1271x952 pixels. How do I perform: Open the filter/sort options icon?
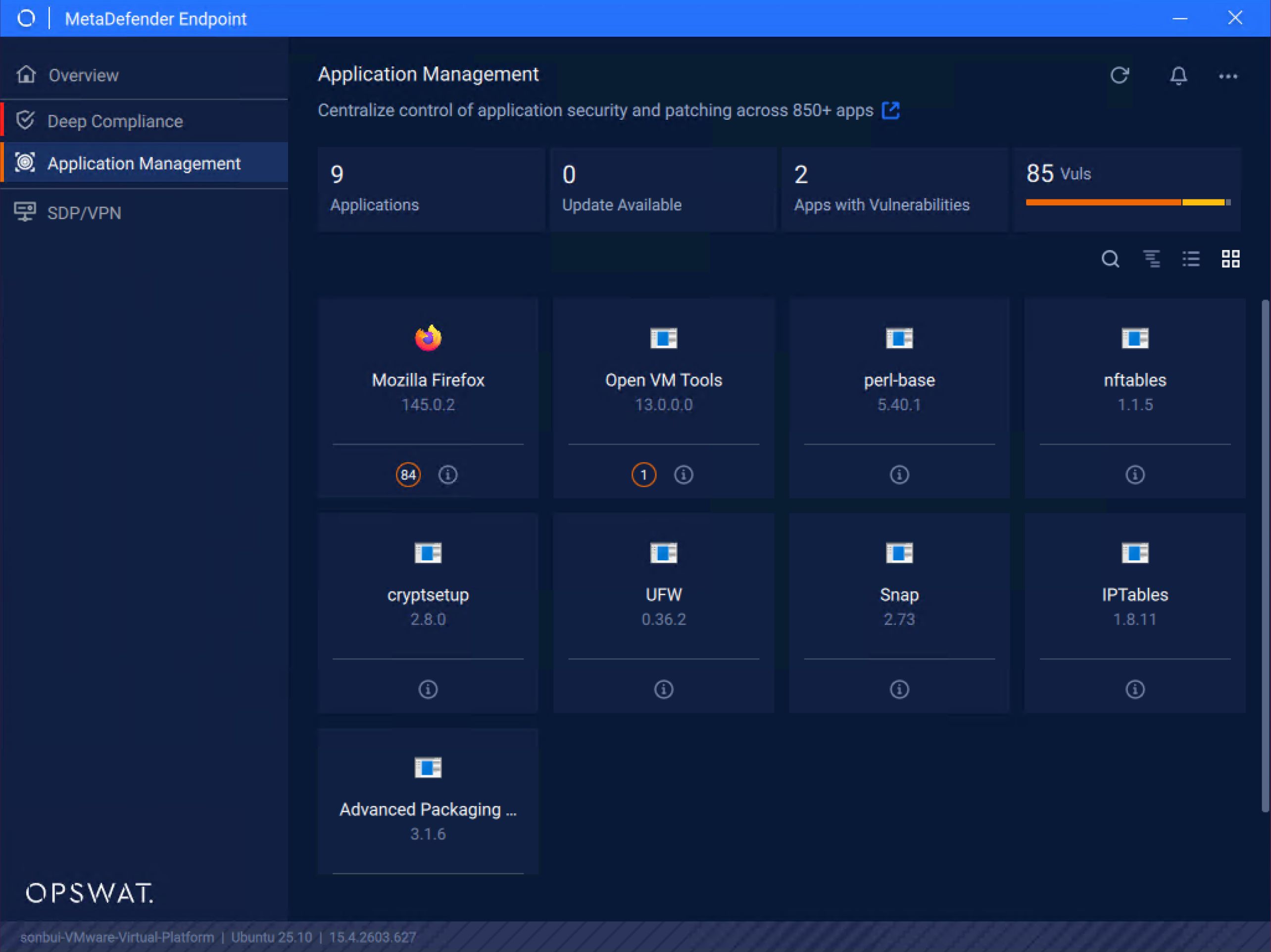coord(1151,259)
